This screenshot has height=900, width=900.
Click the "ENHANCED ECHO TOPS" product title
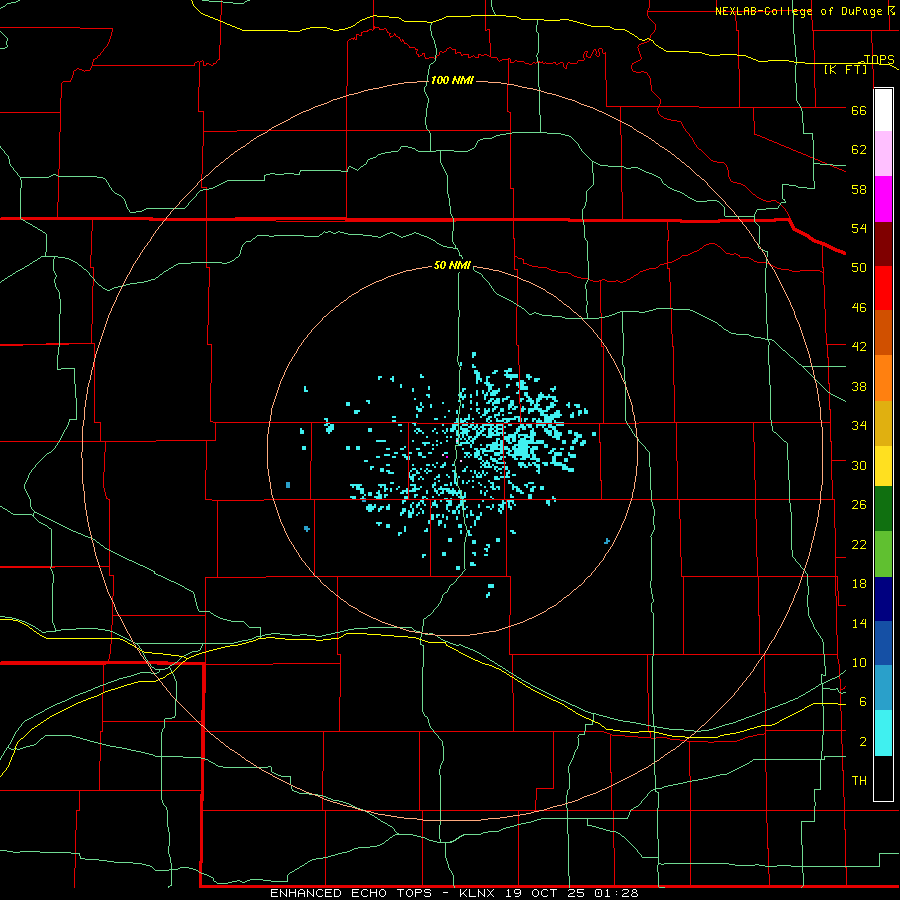[351, 893]
